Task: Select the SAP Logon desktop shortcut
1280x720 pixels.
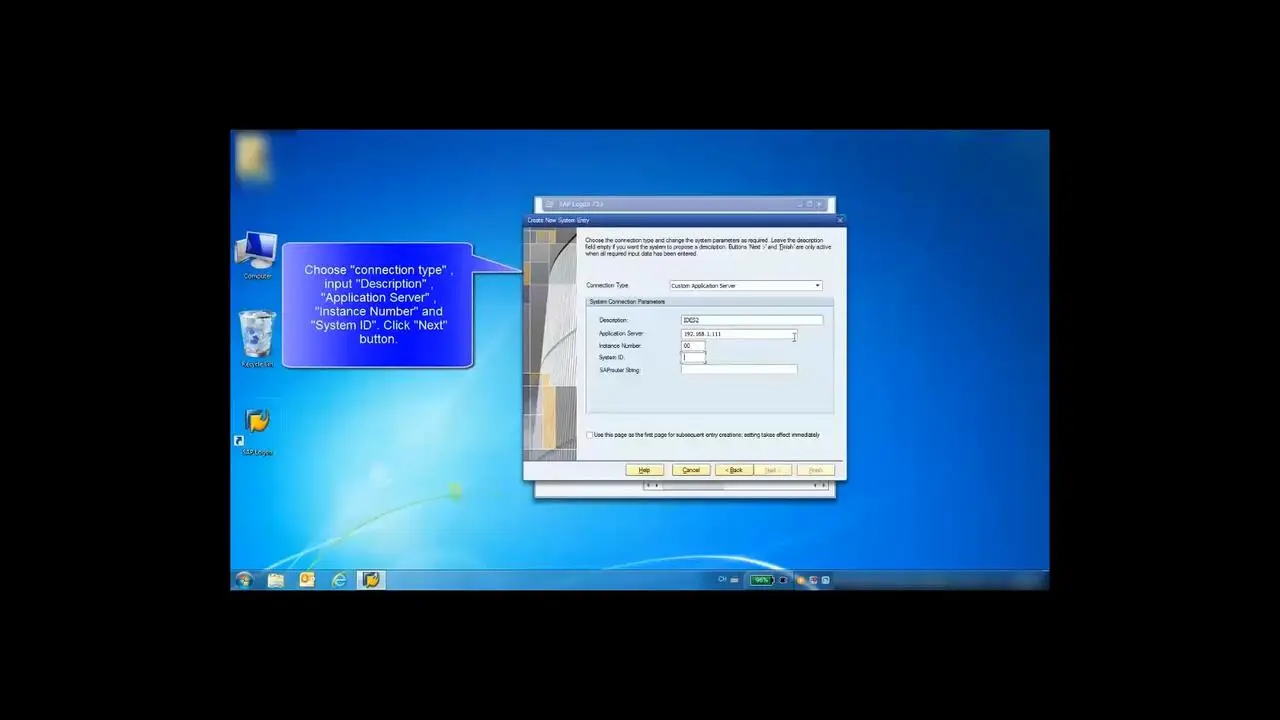Action: pyautogui.click(x=257, y=432)
